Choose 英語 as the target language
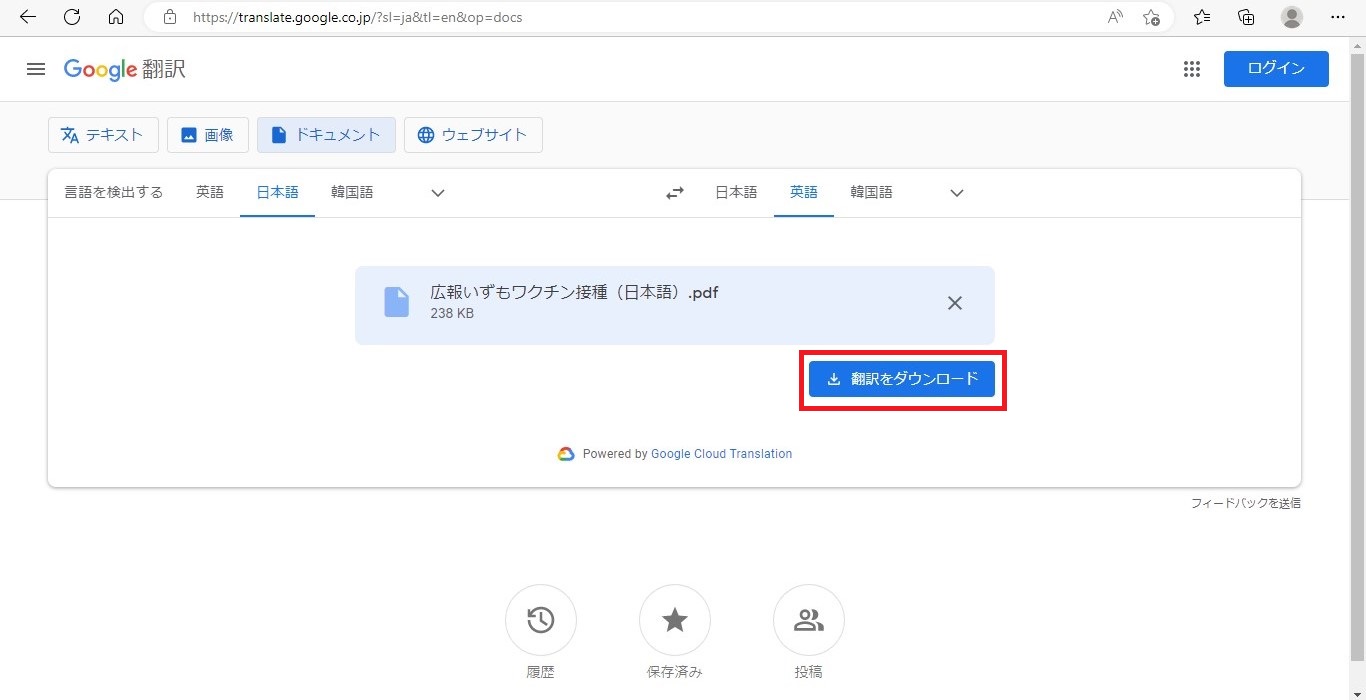Viewport: 1366px width, 700px height. (804, 192)
